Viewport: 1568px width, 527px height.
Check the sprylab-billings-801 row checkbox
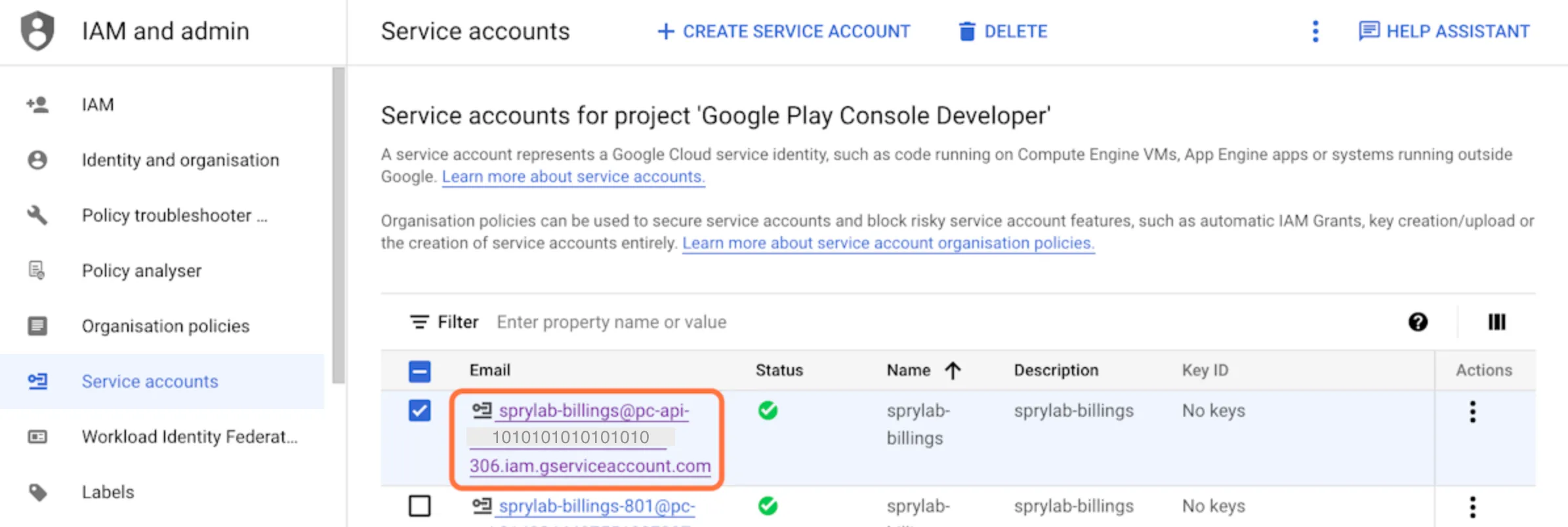coord(419,506)
